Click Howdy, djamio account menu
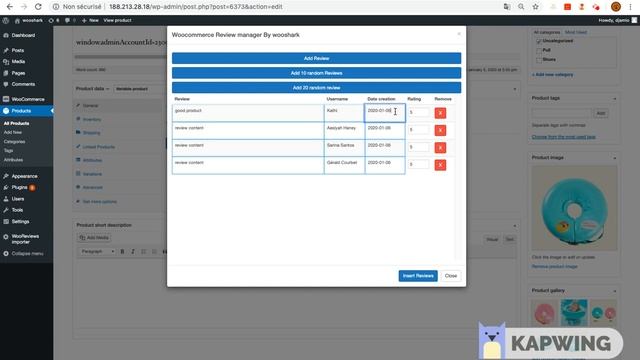Viewport: 640px width, 360px height. coord(618,20)
